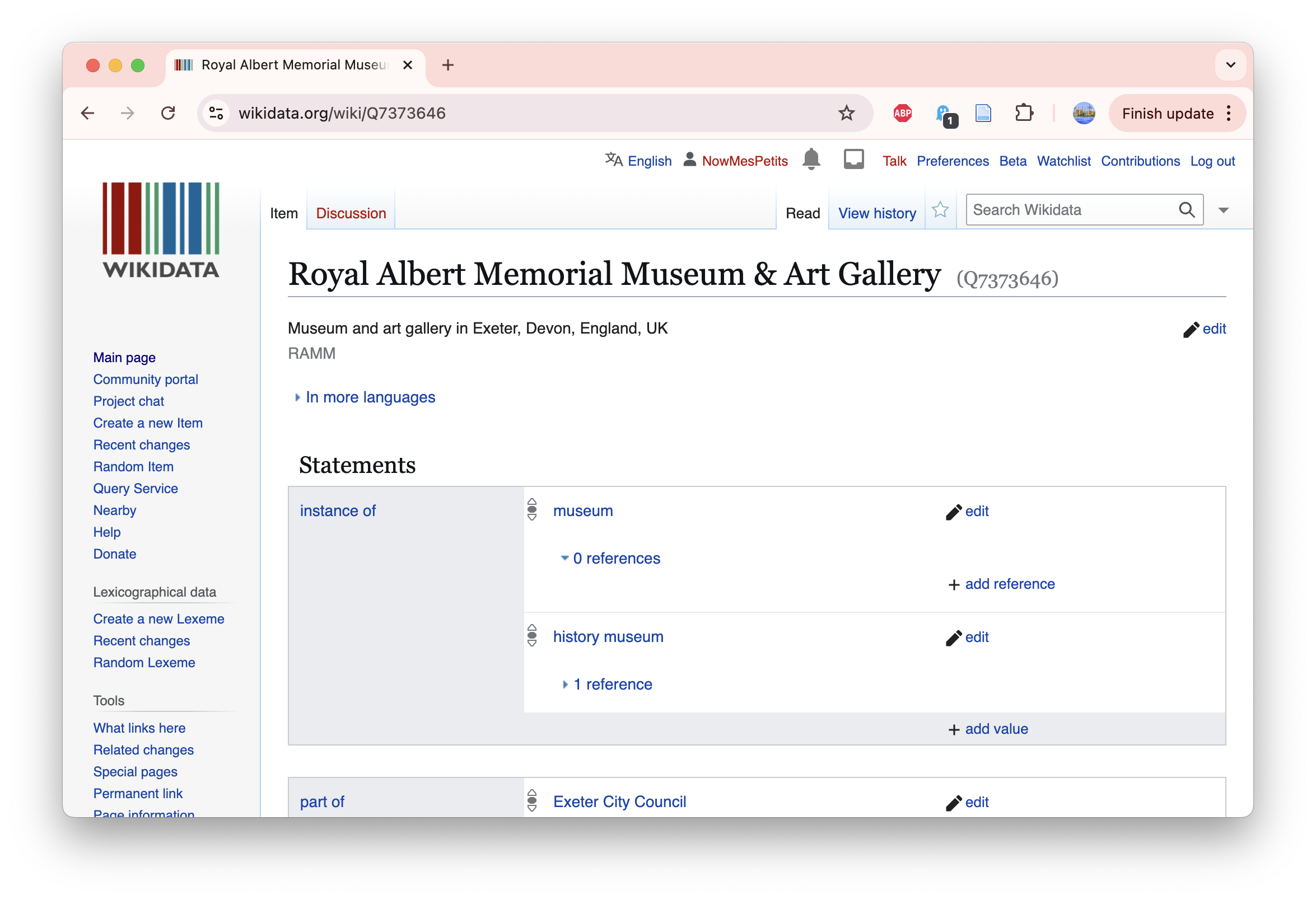
Task: Open site information icon in address bar
Action: coord(216,113)
